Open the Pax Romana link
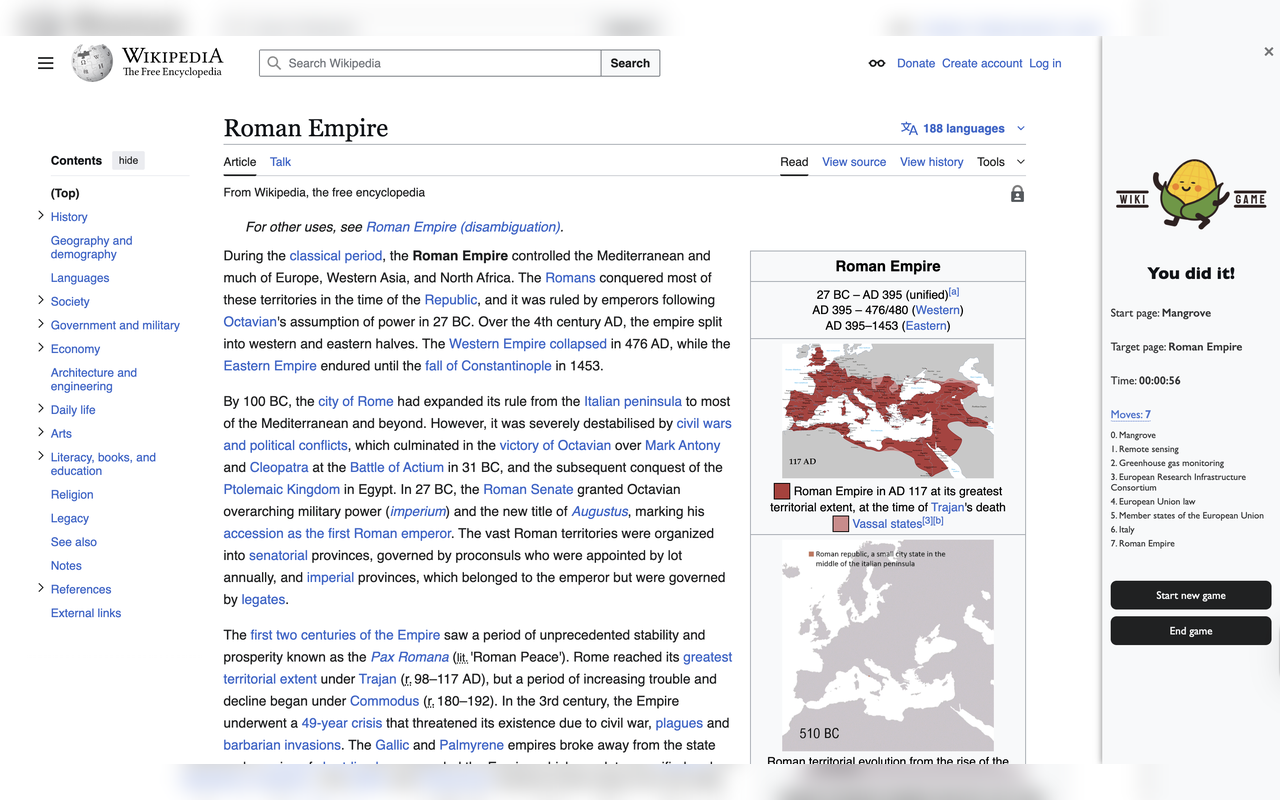Viewport: 1280px width, 800px height. coord(410,657)
